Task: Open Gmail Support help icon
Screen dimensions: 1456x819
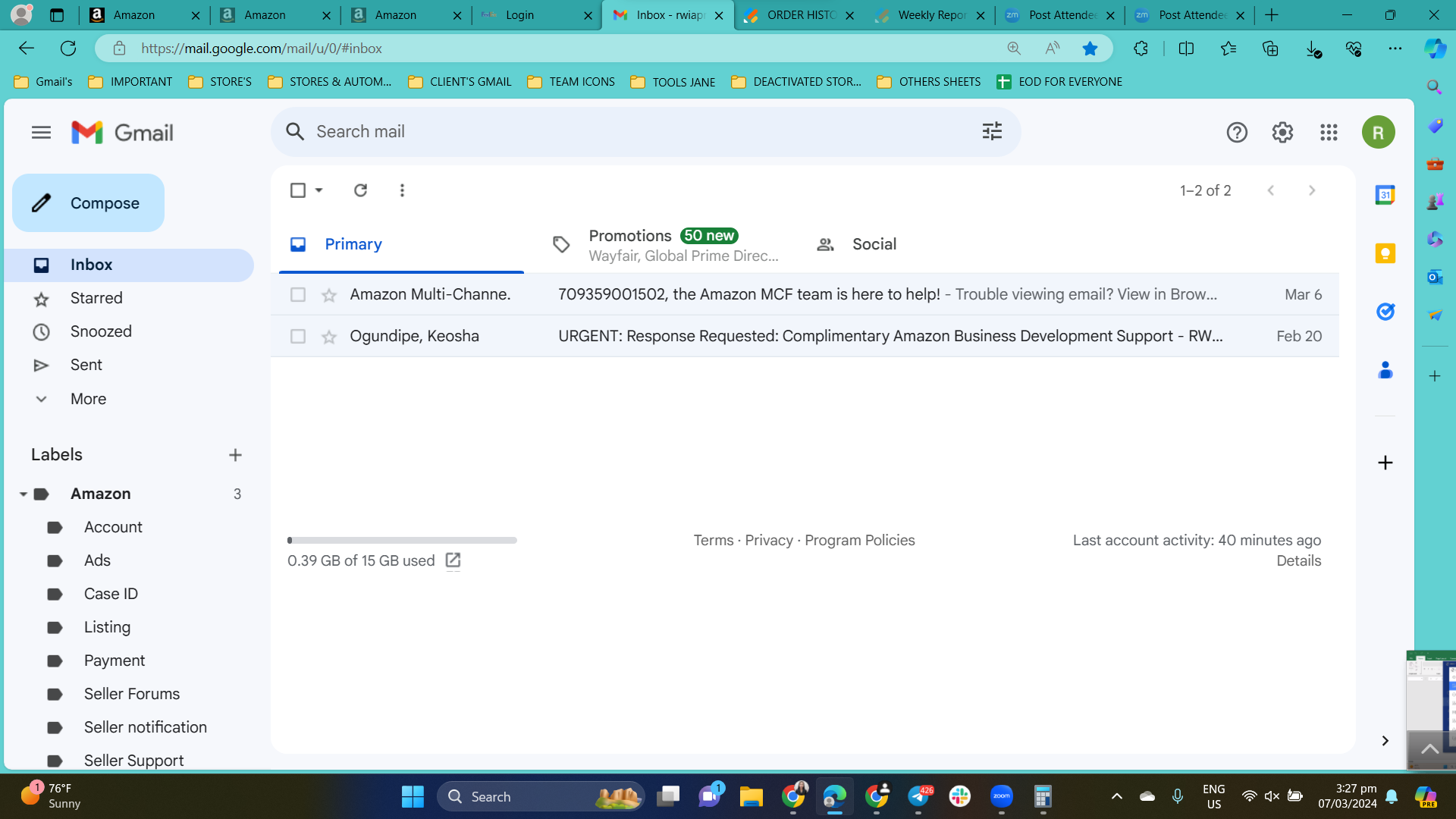Action: (1237, 133)
